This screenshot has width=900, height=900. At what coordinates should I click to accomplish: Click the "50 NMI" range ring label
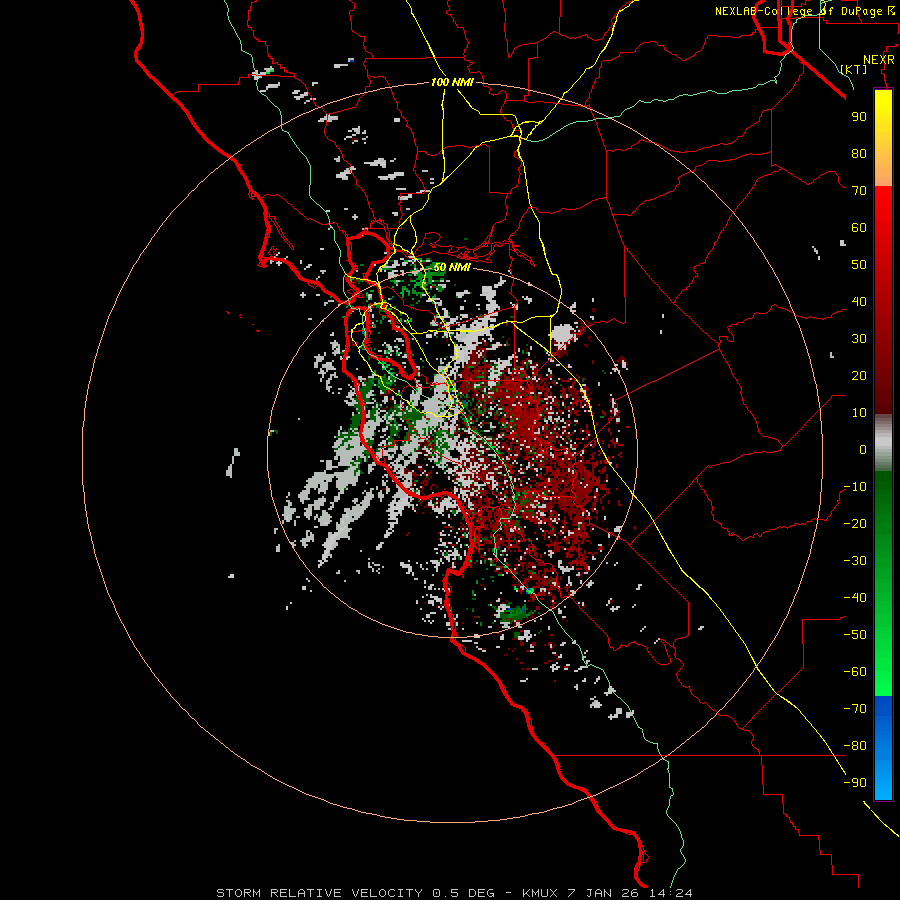pos(452,267)
